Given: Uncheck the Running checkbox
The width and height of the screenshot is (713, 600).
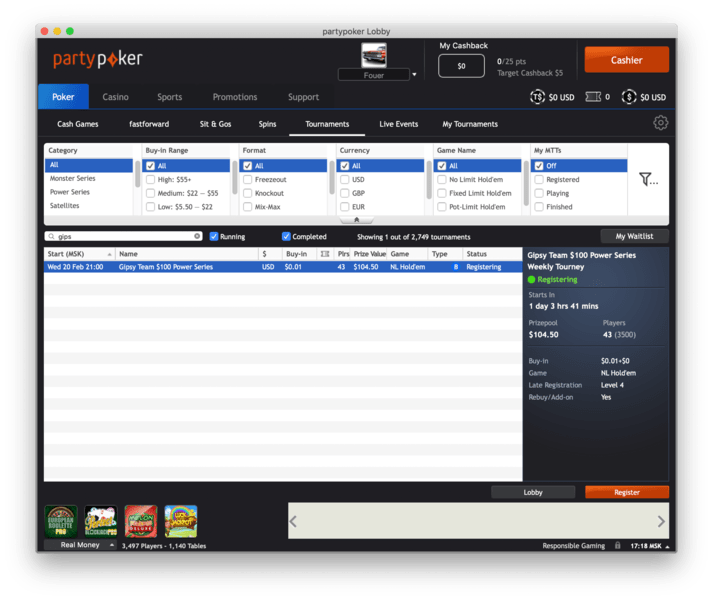Looking at the screenshot, I should 214,237.
